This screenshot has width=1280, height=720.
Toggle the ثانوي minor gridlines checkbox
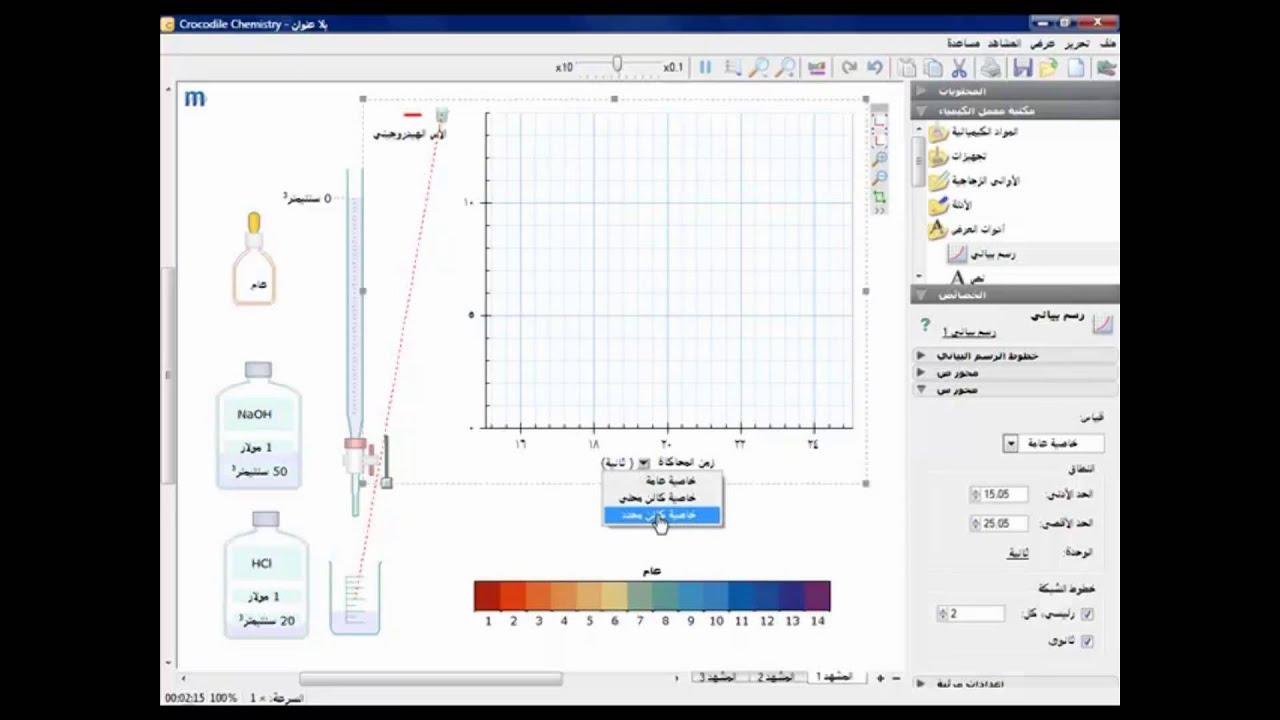1087,641
